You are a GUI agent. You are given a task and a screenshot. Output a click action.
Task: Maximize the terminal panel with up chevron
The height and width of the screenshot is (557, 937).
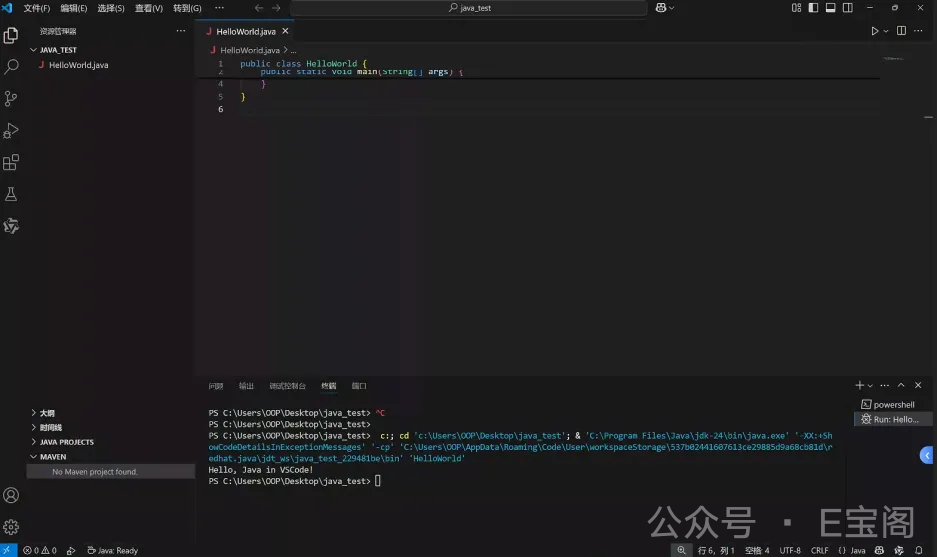pos(901,385)
